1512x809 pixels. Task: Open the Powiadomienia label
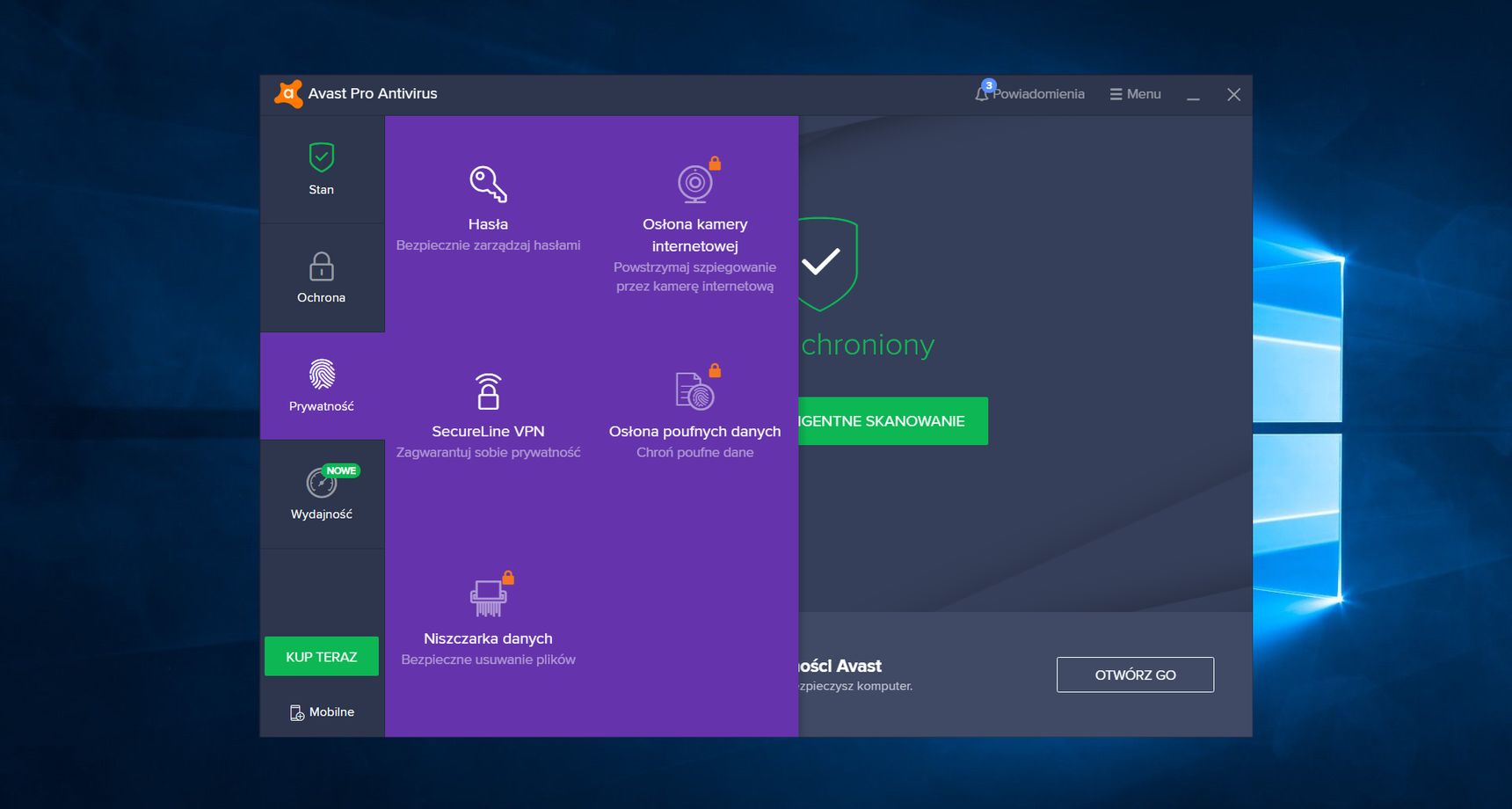point(1038,94)
